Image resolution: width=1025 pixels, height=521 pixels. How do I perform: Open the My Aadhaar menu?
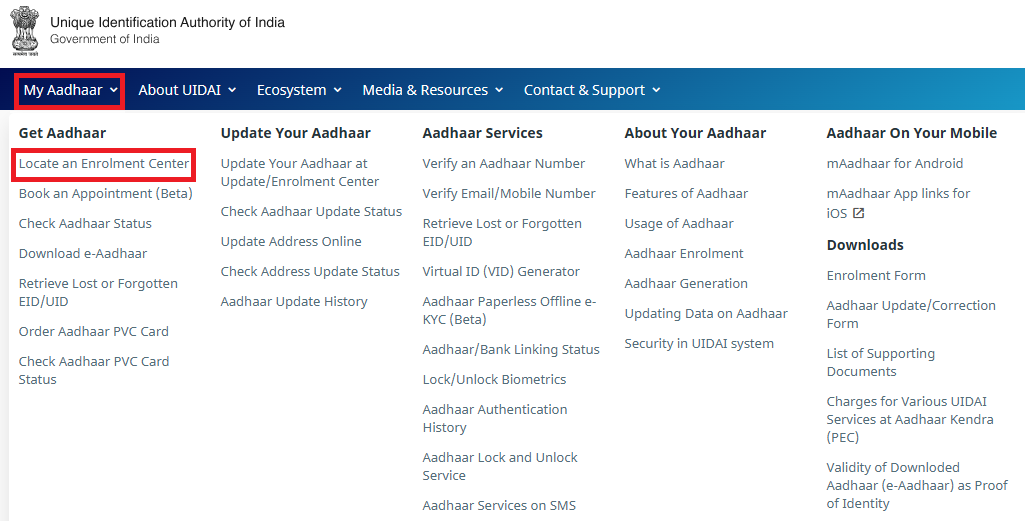tap(70, 90)
